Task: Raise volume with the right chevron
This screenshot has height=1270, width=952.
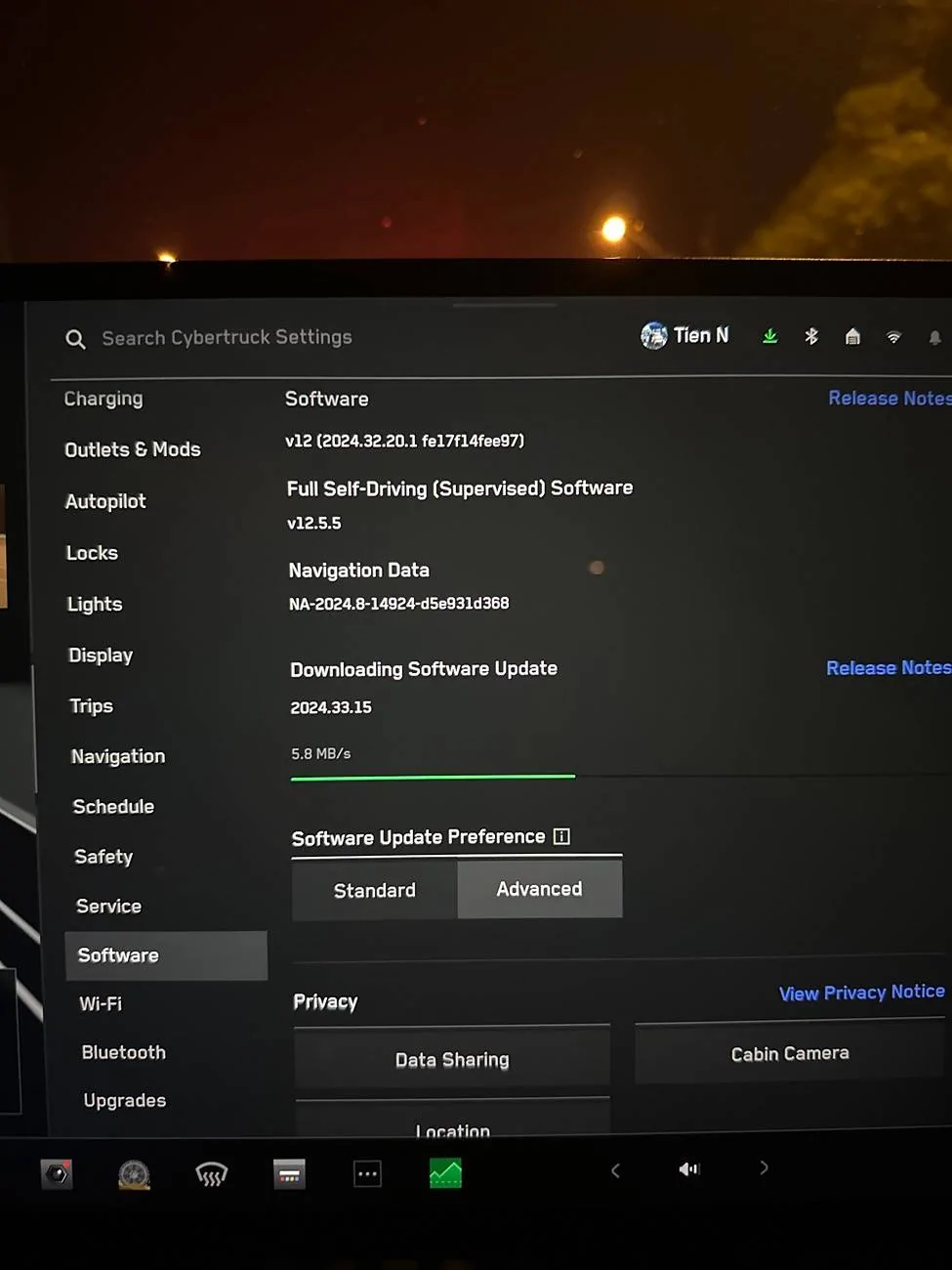Action: 764,1167
